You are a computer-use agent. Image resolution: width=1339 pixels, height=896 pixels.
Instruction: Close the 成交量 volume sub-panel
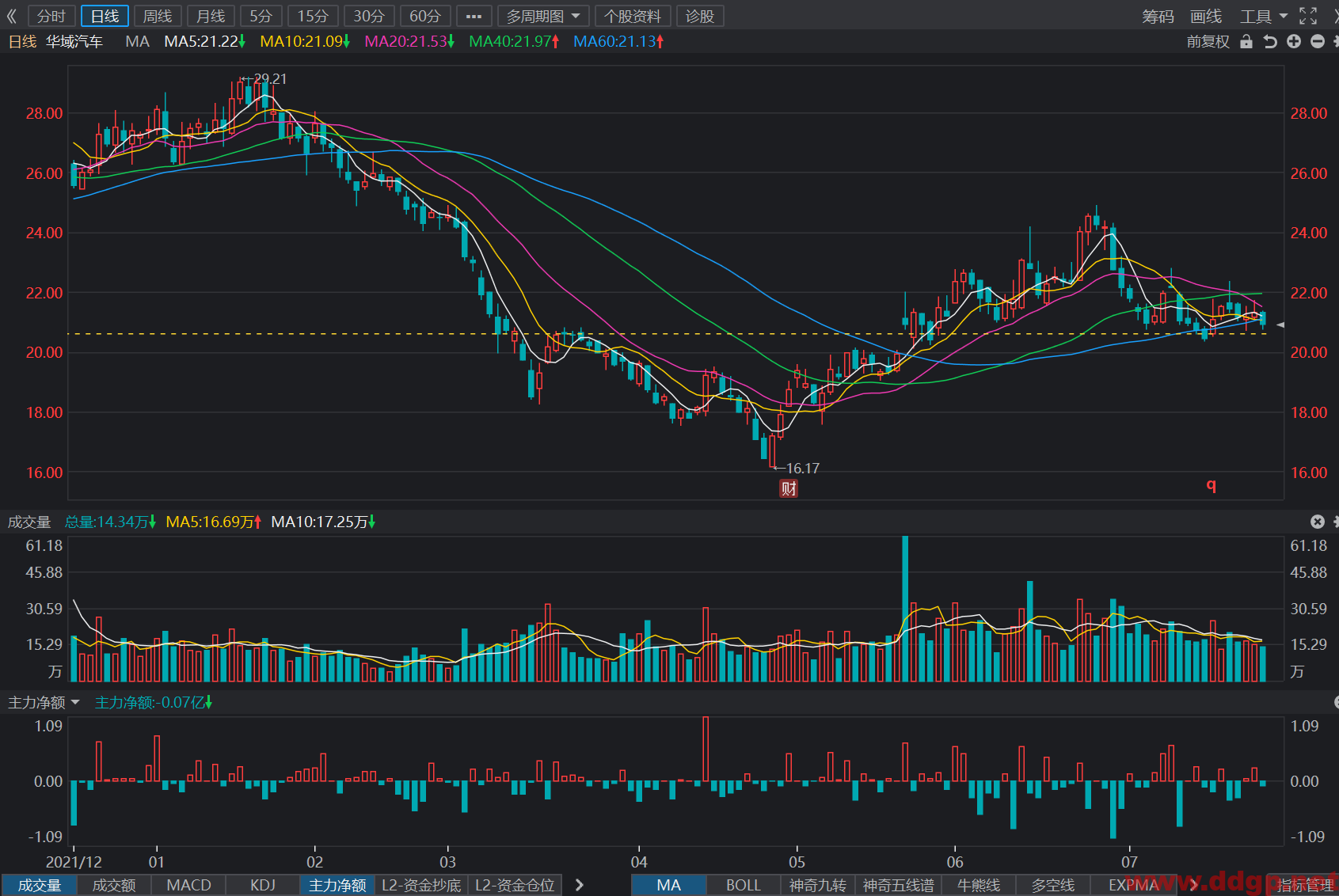[1318, 522]
